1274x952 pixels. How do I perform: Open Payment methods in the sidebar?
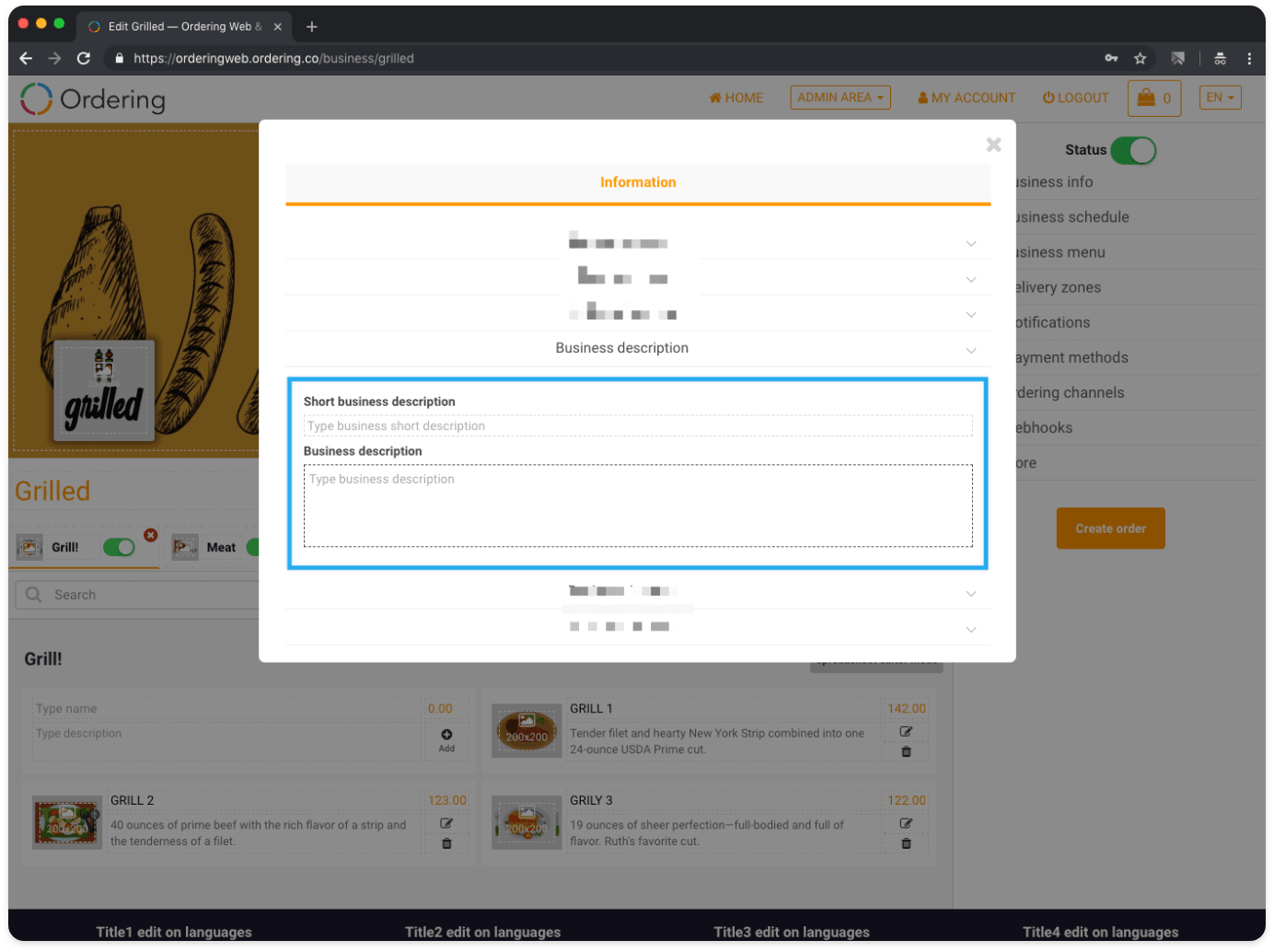[x=1072, y=357]
